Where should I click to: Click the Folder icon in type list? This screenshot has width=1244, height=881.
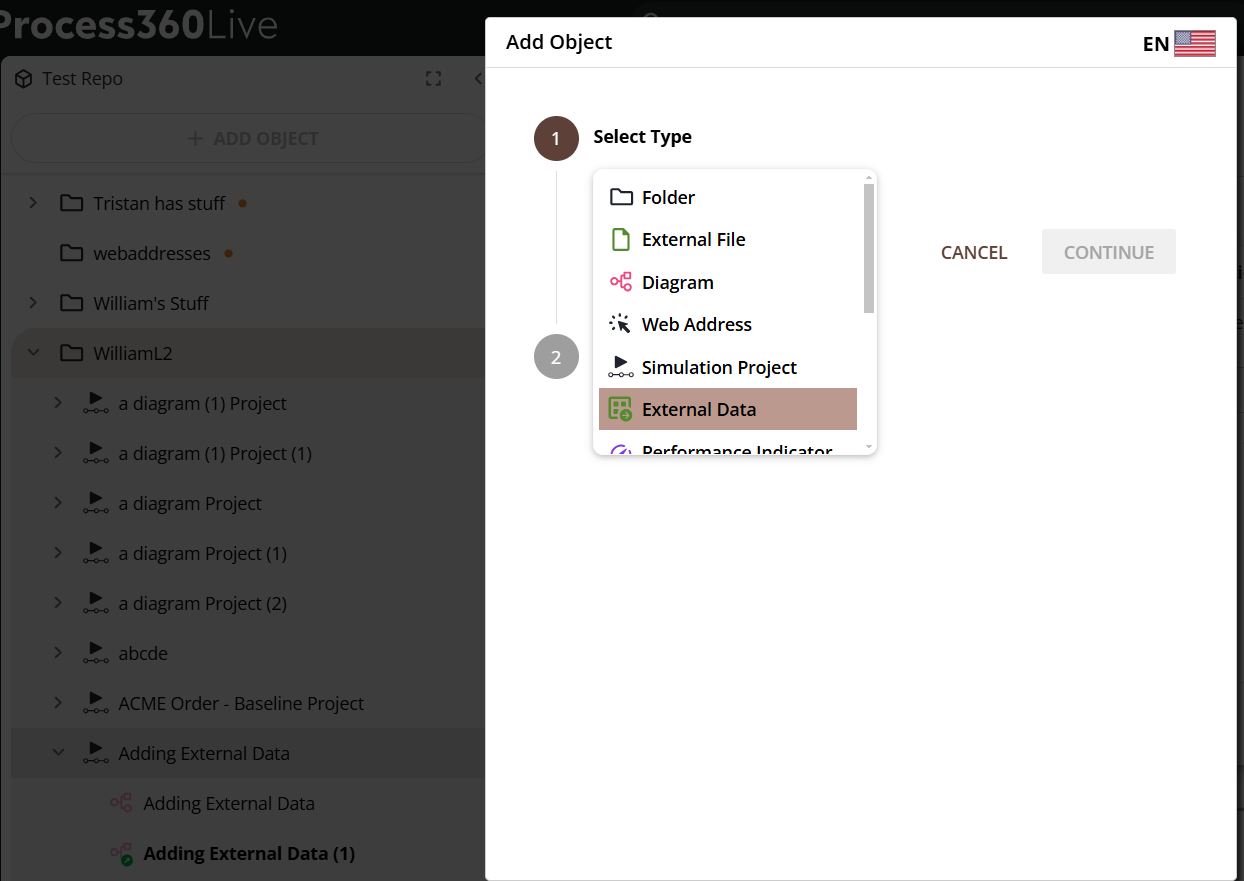point(621,197)
